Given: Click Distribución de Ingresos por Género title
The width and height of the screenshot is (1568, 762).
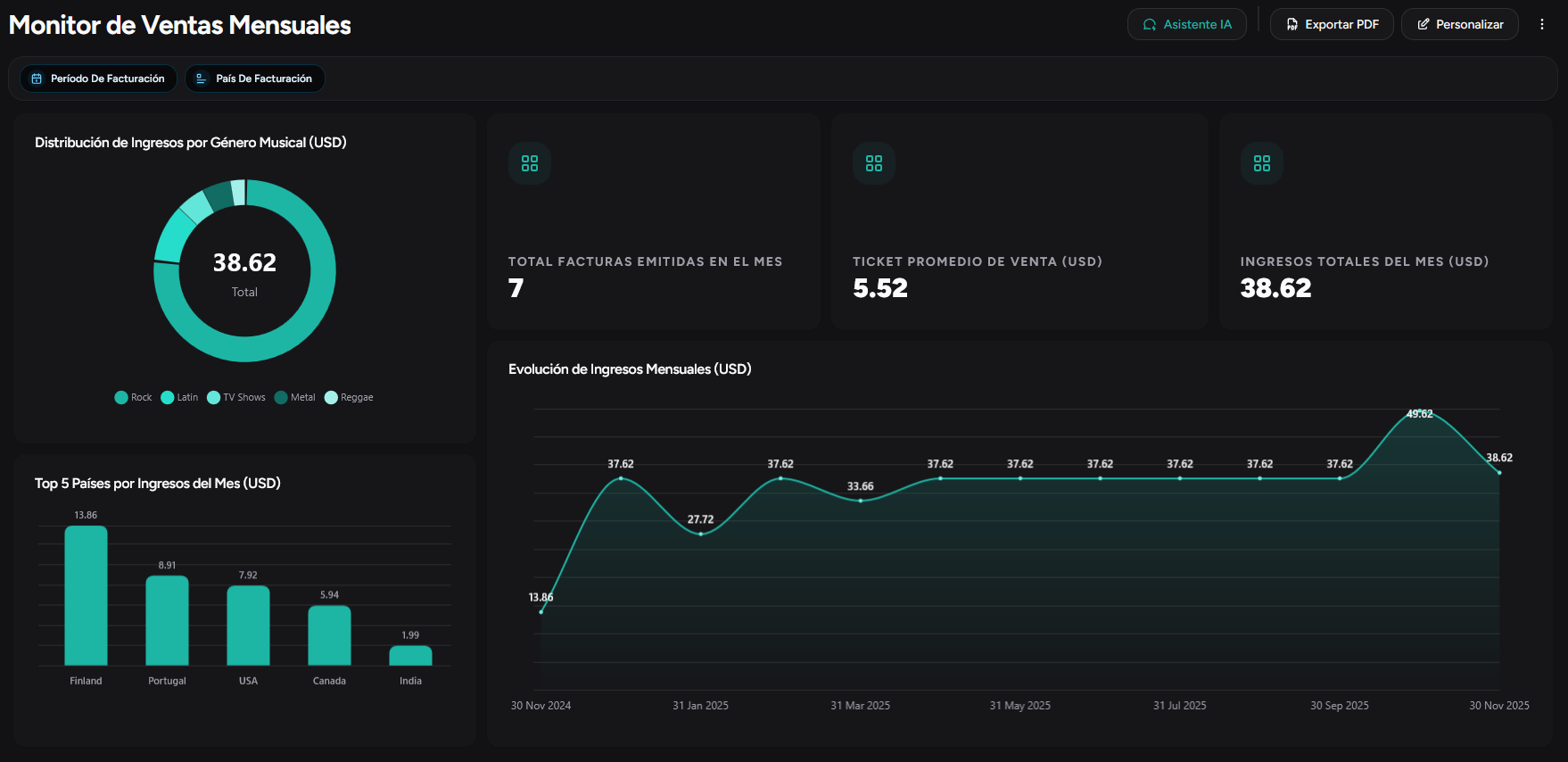Looking at the screenshot, I should 191,143.
